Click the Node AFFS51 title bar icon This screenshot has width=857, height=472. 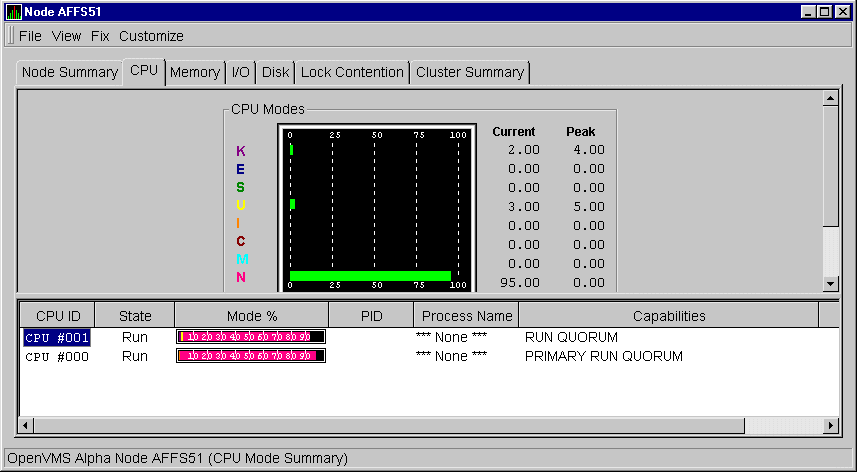click(13, 12)
